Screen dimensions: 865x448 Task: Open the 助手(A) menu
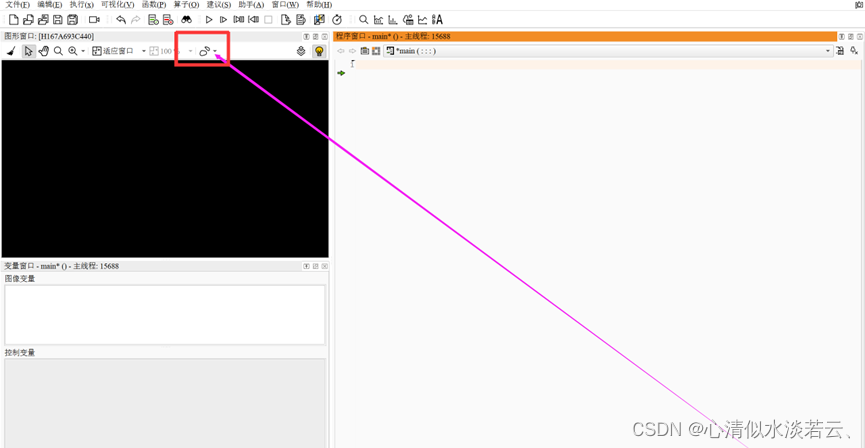251,4
